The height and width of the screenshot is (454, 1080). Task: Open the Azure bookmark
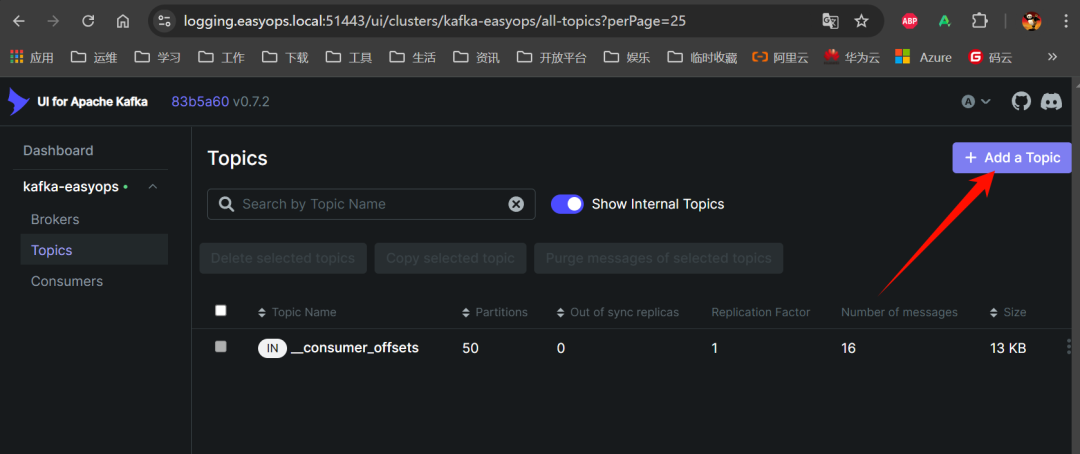923,57
